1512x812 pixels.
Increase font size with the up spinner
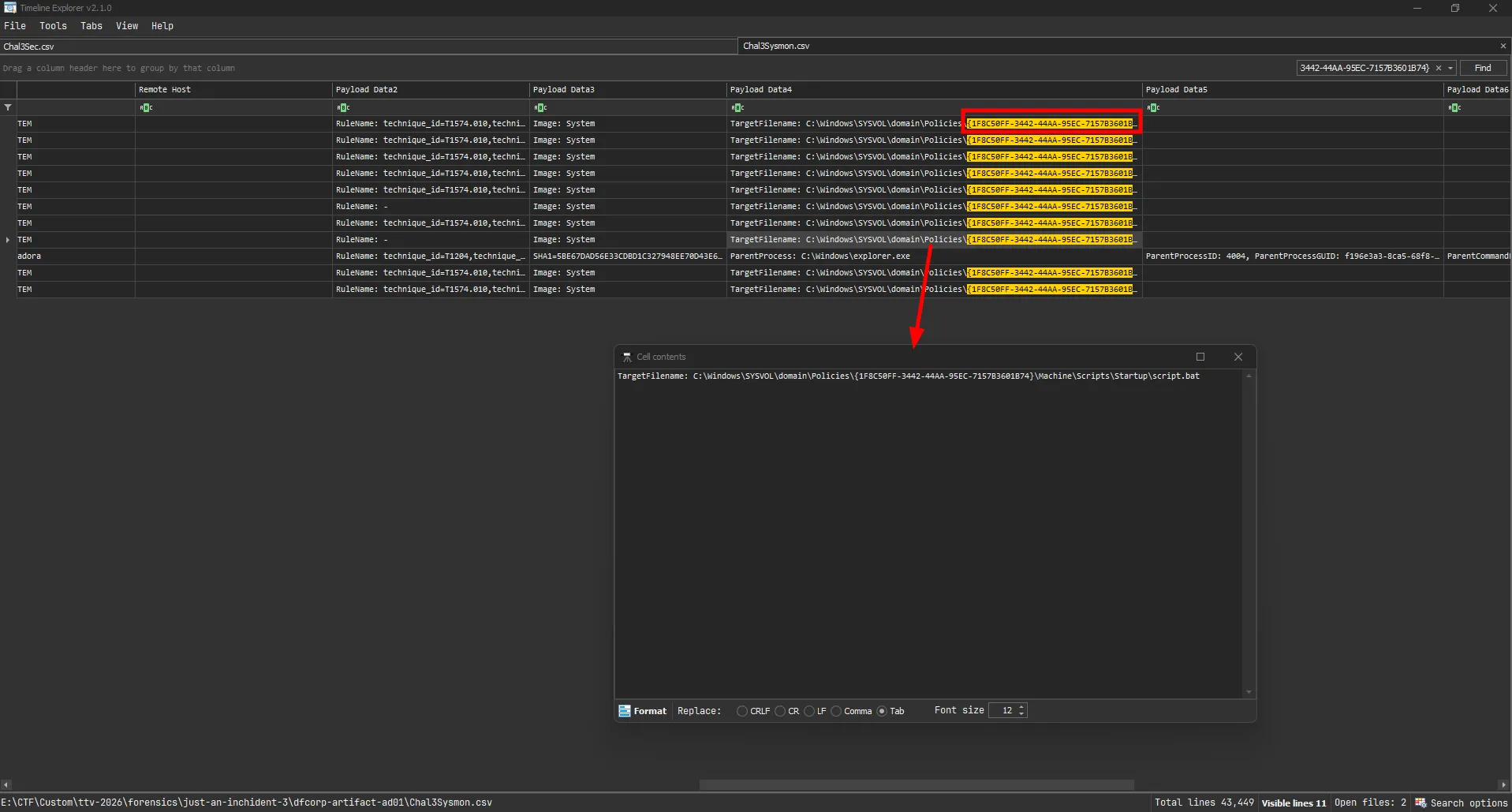point(1021,707)
